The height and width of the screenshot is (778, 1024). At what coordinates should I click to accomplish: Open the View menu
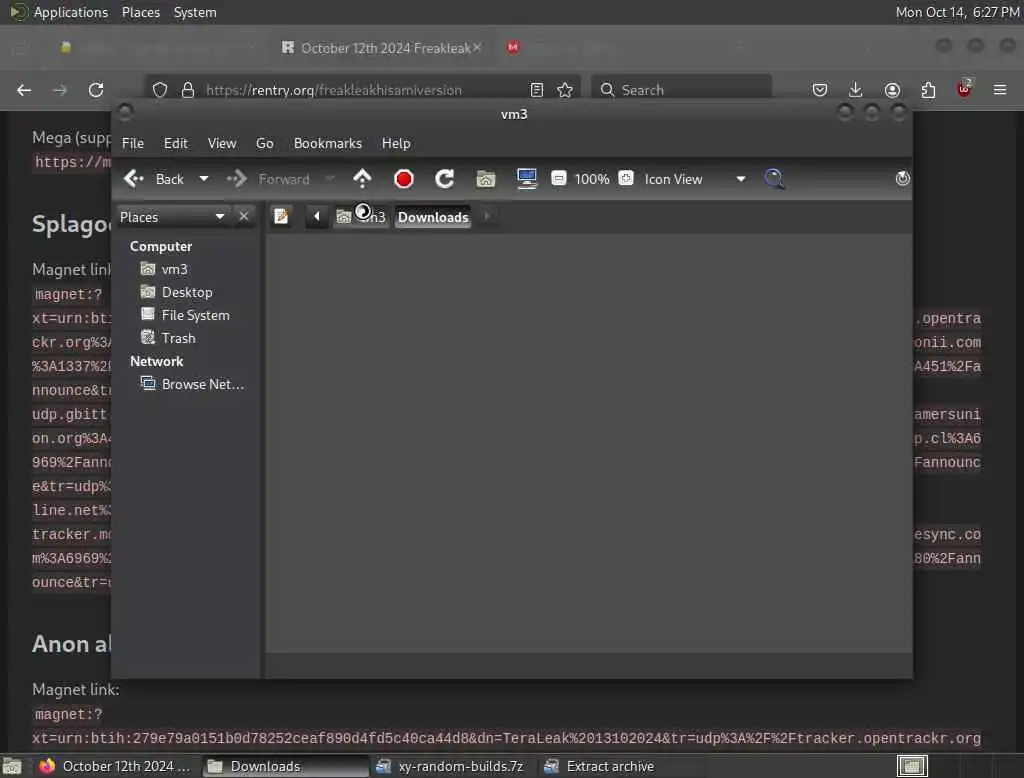222,143
